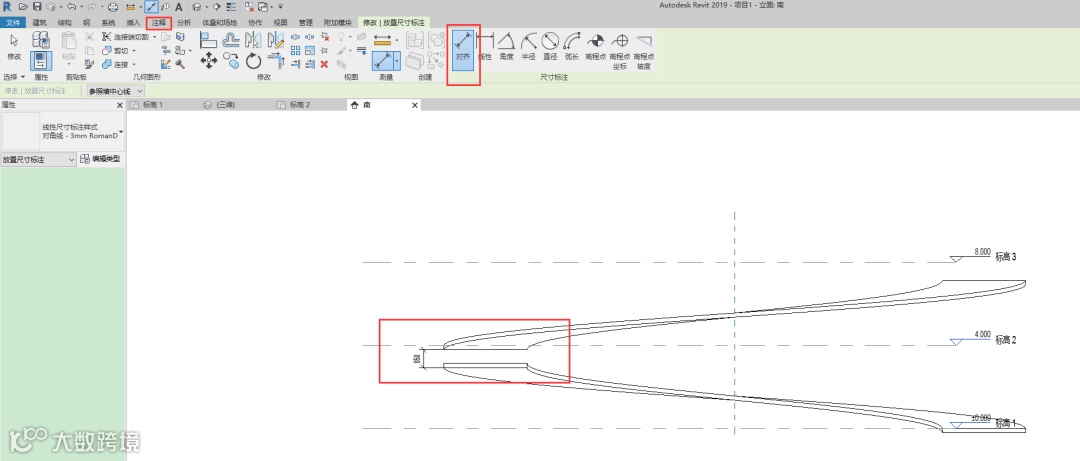Select the 弧长 arc length dimension tool
The image size is (1080, 461).
click(x=572, y=45)
